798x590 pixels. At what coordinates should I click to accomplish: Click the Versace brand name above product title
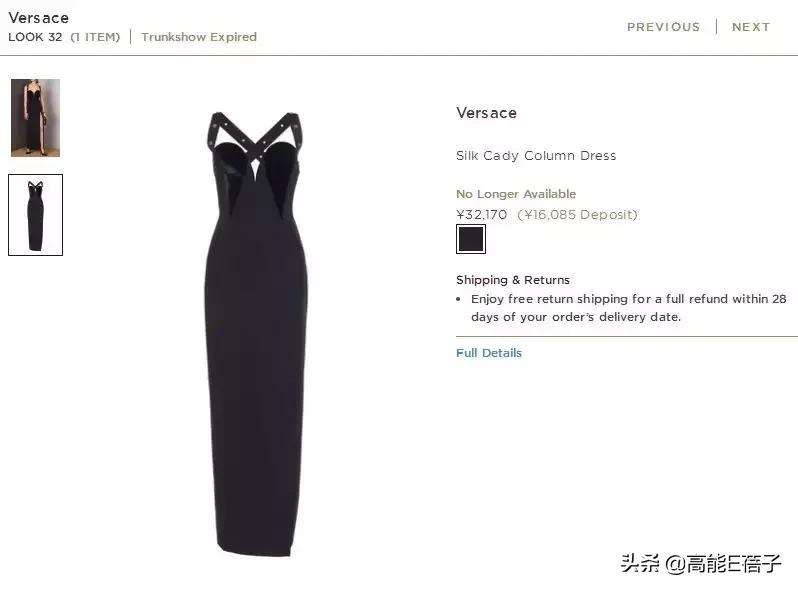coord(486,113)
